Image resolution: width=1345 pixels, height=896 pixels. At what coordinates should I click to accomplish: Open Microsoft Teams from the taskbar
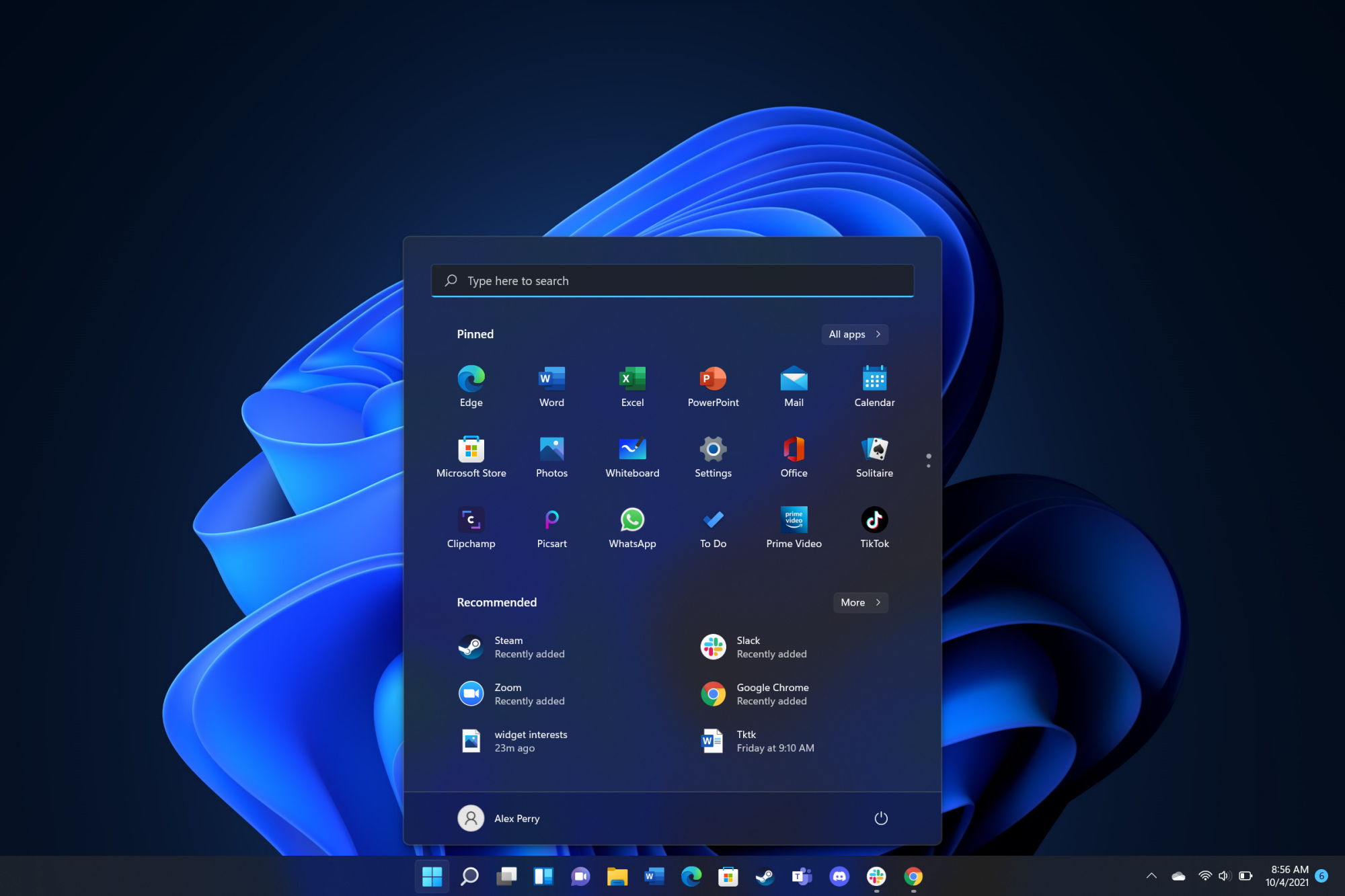pyautogui.click(x=802, y=877)
